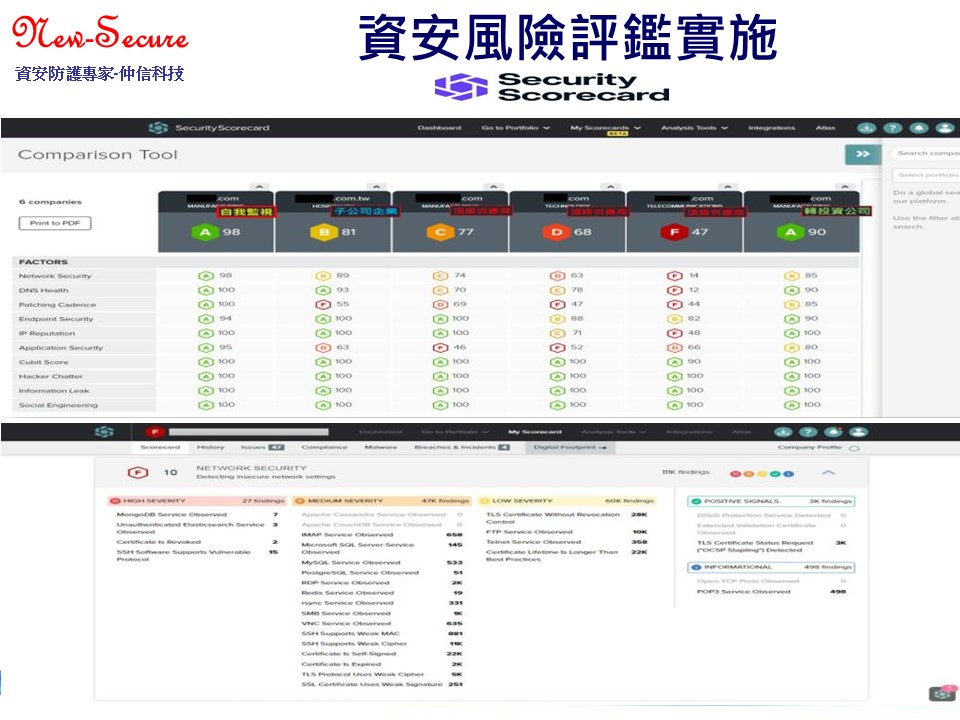The height and width of the screenshot is (720, 960).
Task: Open the Breaches & Incidents tab
Action: point(462,448)
